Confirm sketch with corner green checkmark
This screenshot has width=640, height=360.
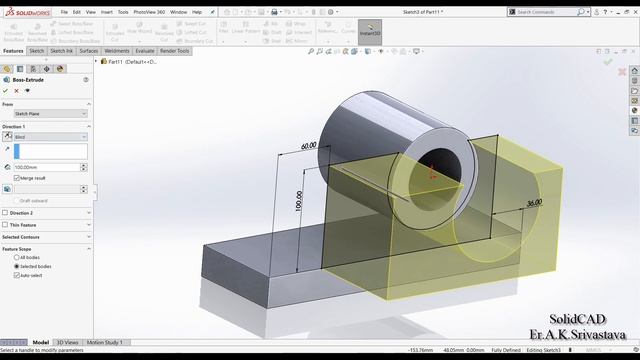[608, 62]
